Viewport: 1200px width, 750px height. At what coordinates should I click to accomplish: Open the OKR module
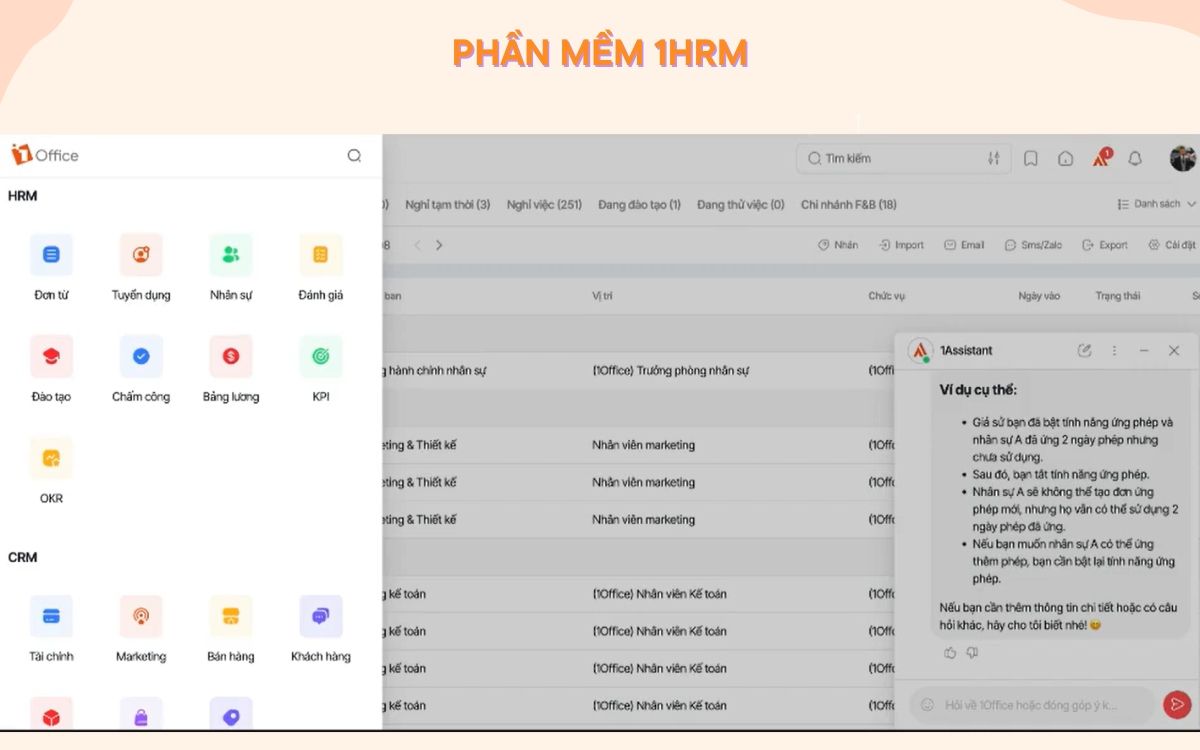(51, 470)
